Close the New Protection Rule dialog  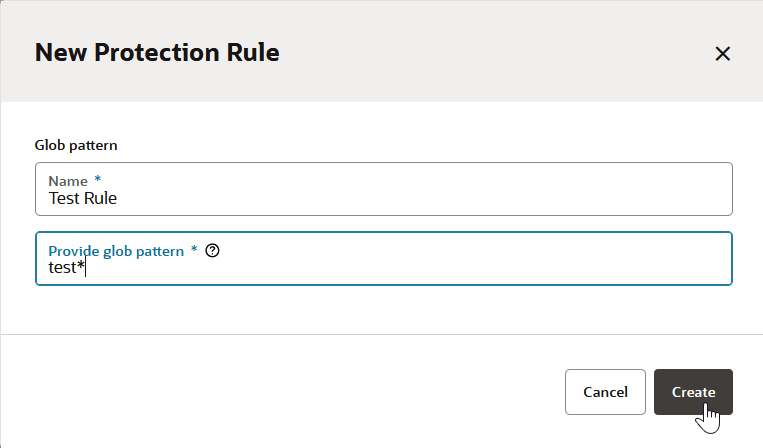point(722,54)
